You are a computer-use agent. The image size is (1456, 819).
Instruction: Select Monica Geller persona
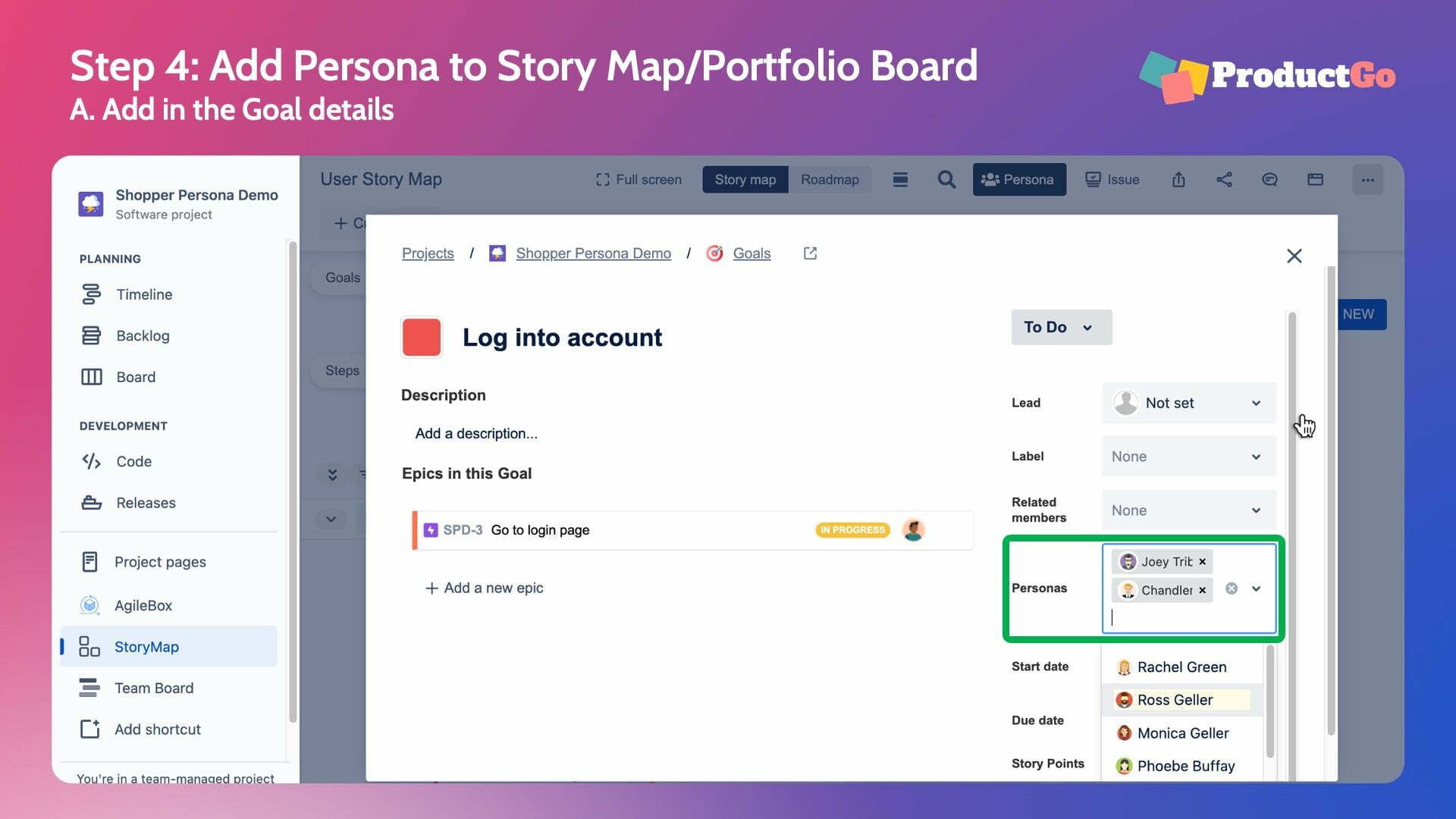click(1181, 733)
